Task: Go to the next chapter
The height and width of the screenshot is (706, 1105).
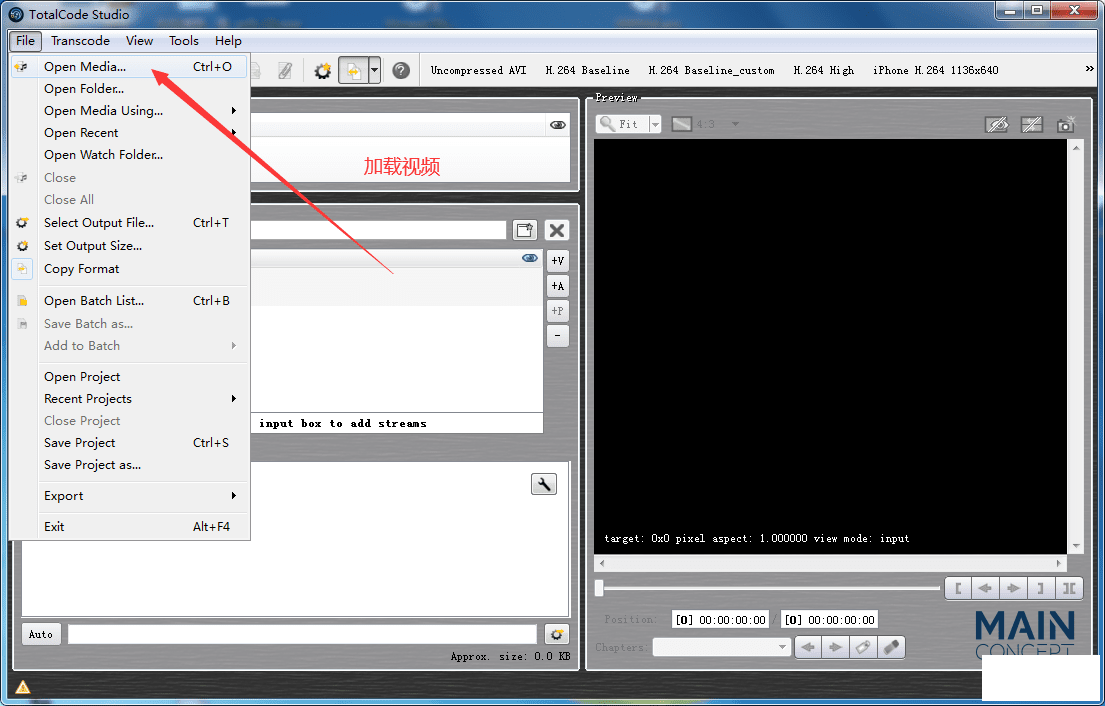Action: [x=836, y=647]
